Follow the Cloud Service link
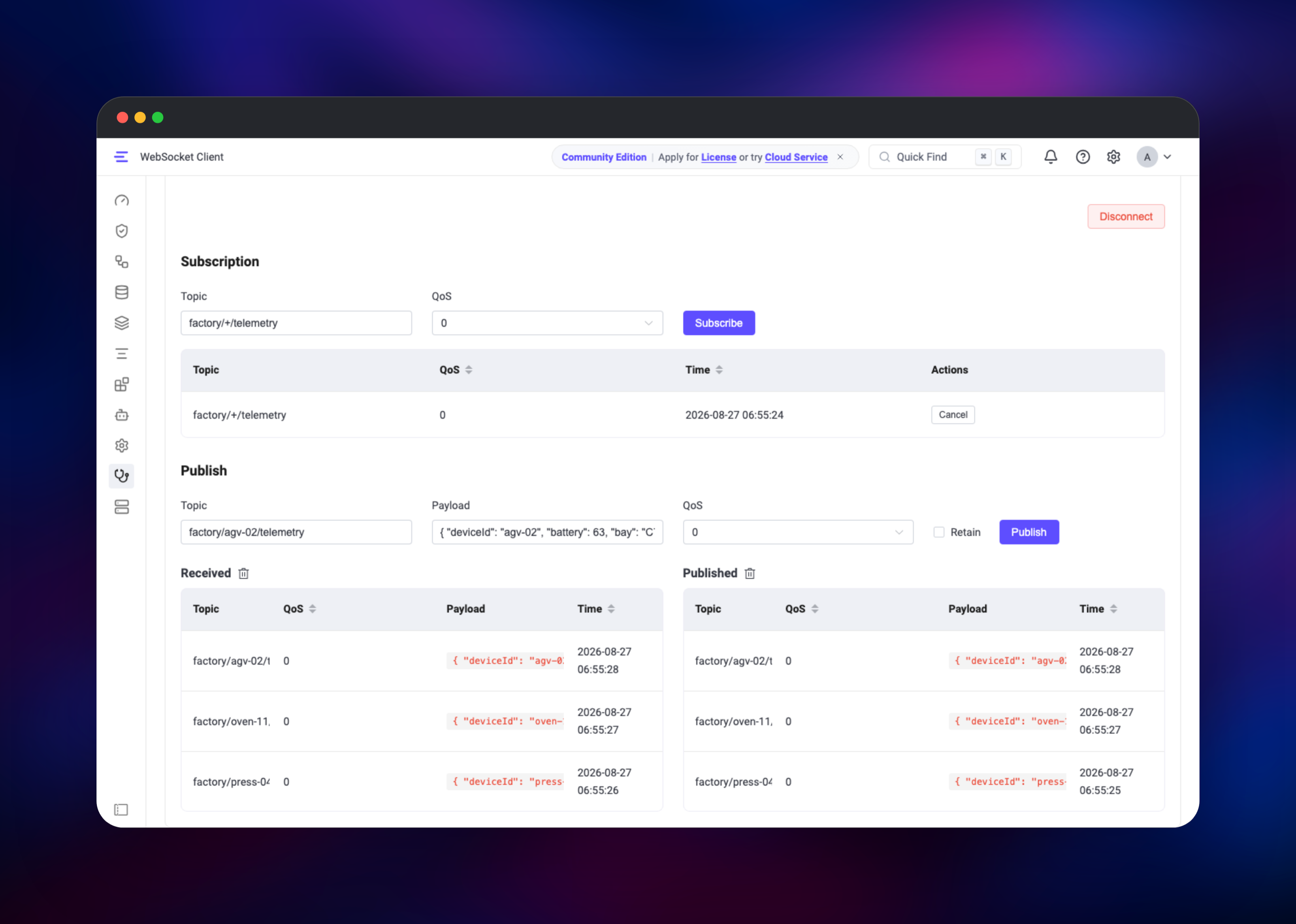Viewport: 1296px width, 924px height. pyautogui.click(x=795, y=157)
